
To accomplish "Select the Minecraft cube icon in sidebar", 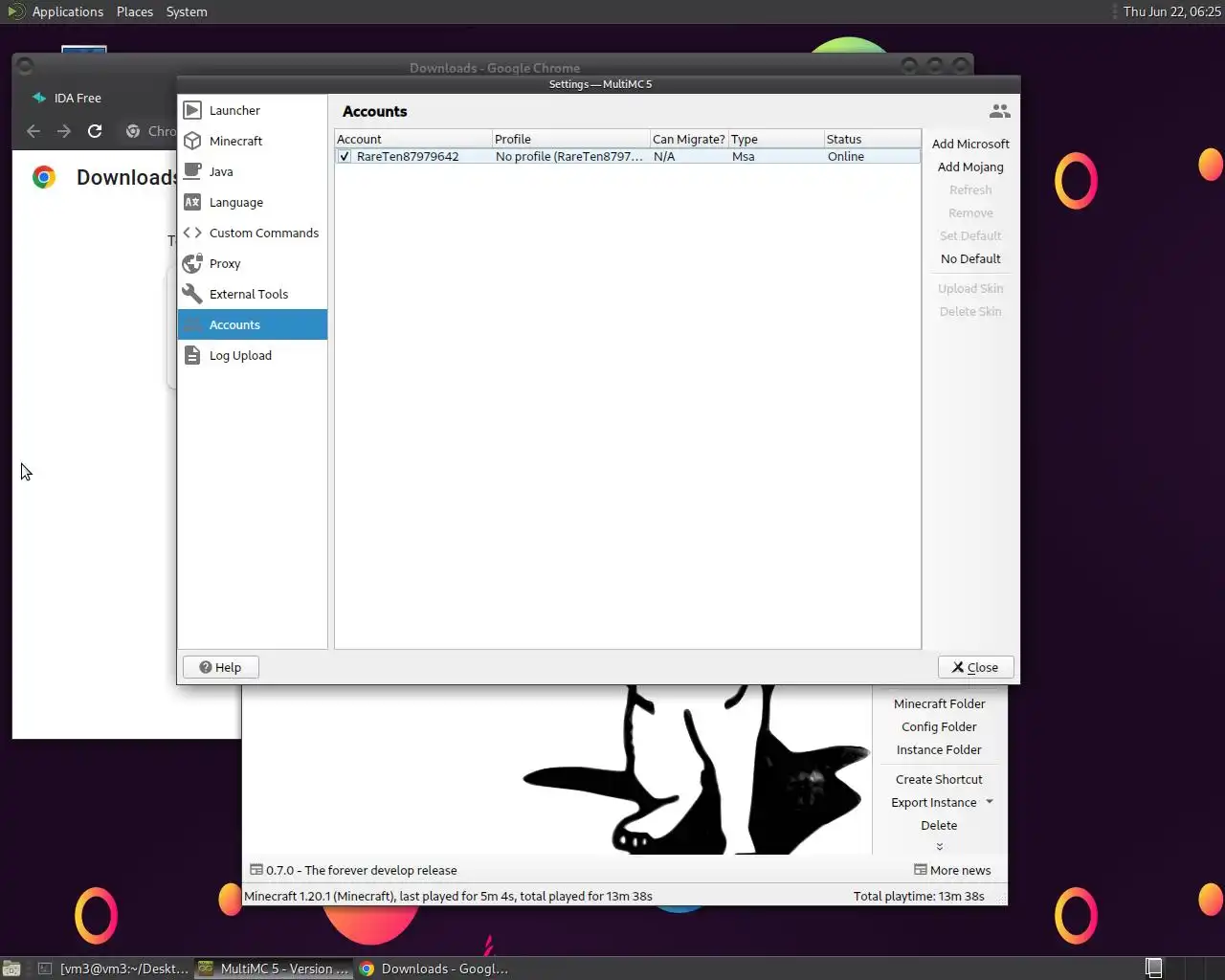I will [192, 141].
